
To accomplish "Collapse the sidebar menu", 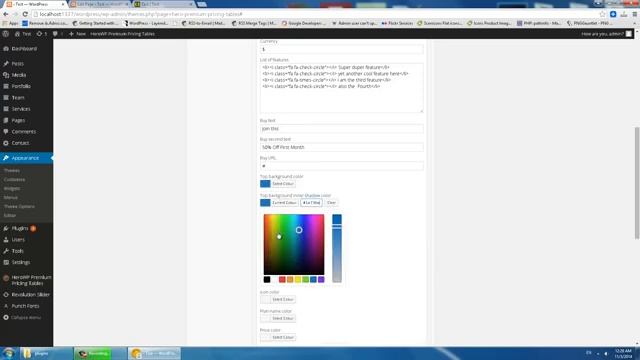I will pos(22,318).
